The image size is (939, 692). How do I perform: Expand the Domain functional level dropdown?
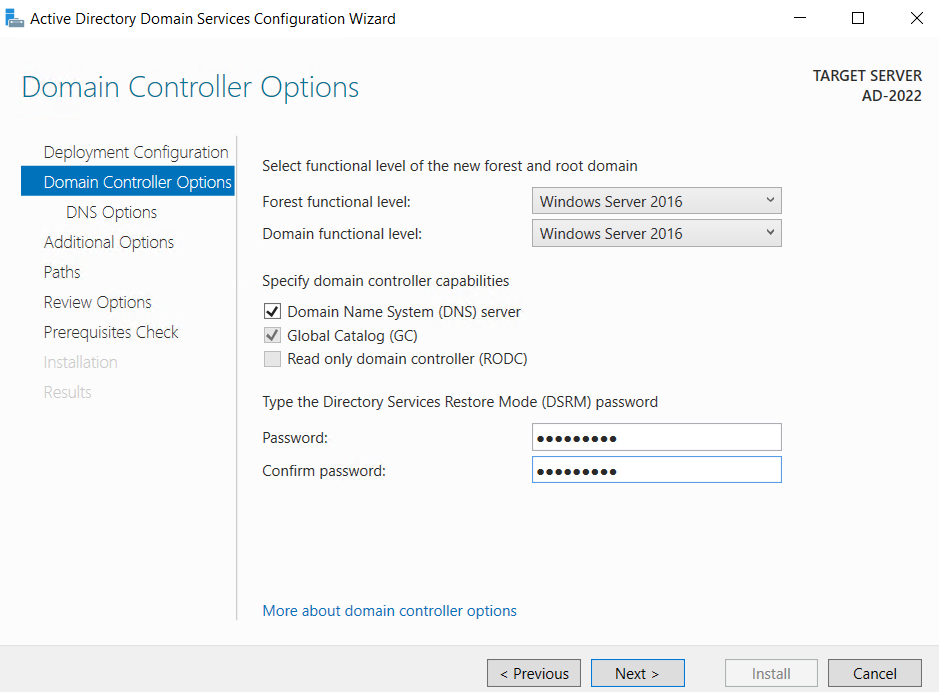[x=656, y=233]
